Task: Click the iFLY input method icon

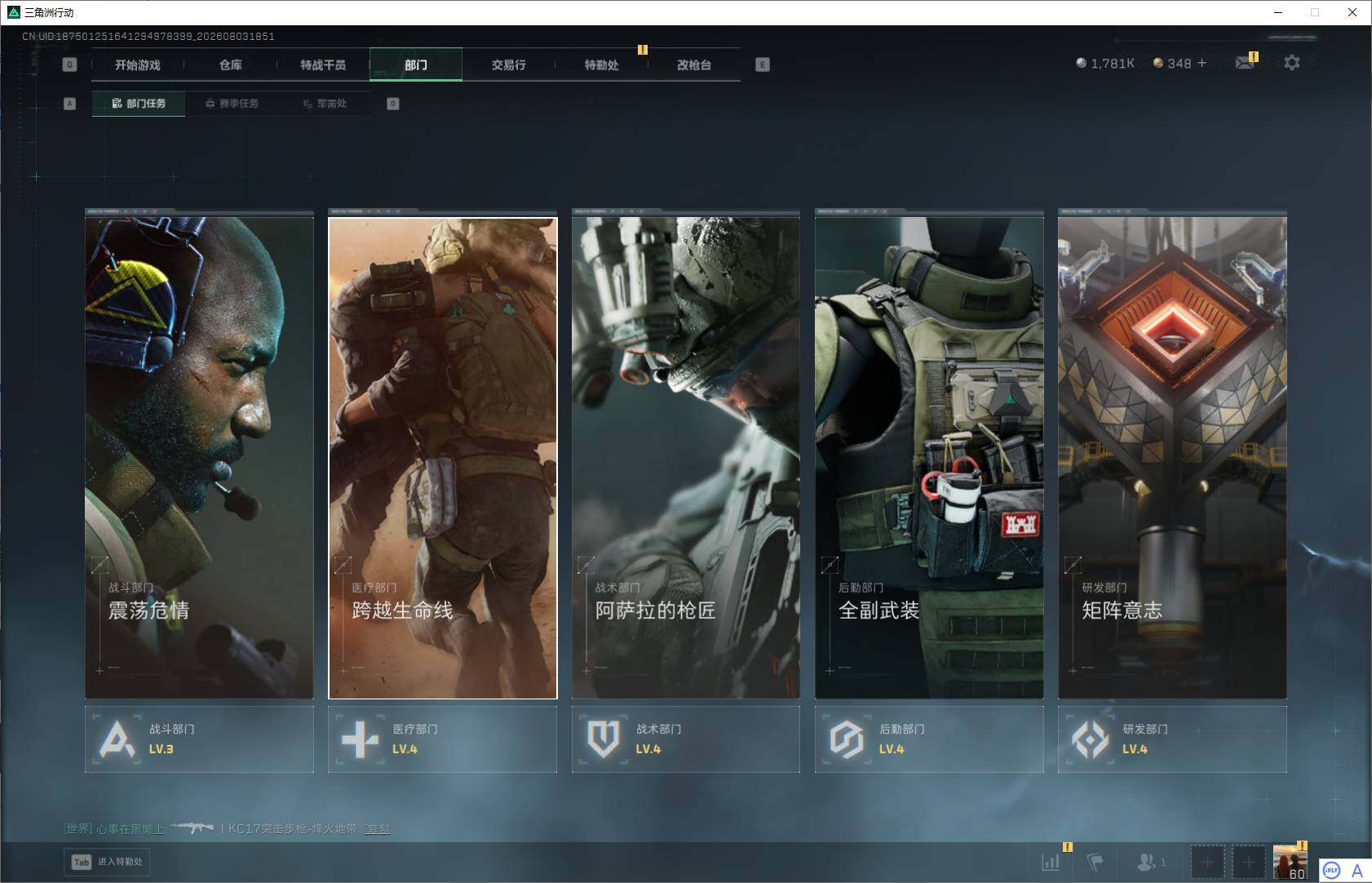Action: [1332, 871]
